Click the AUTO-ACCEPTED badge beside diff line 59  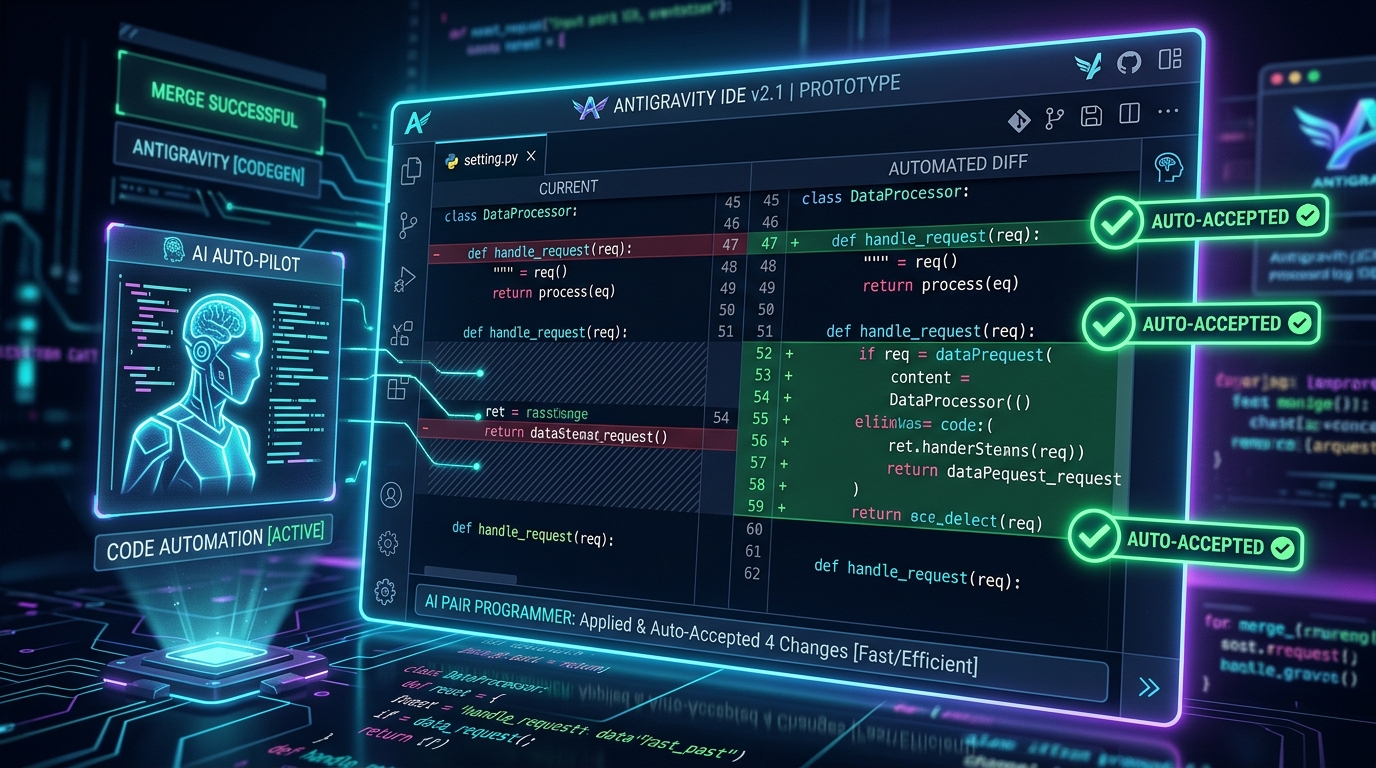[1184, 543]
